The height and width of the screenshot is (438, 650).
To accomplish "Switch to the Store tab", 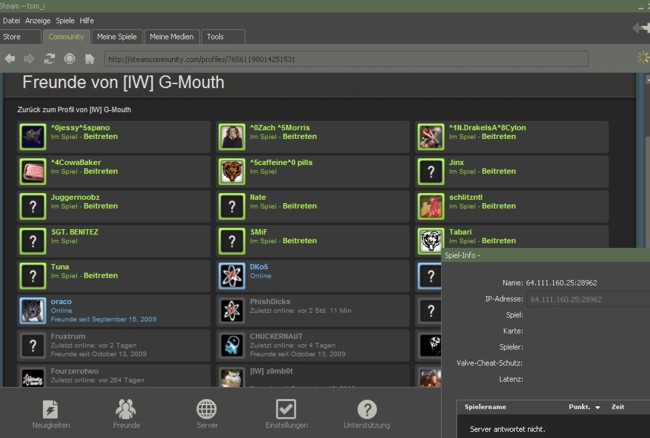I will [12, 37].
